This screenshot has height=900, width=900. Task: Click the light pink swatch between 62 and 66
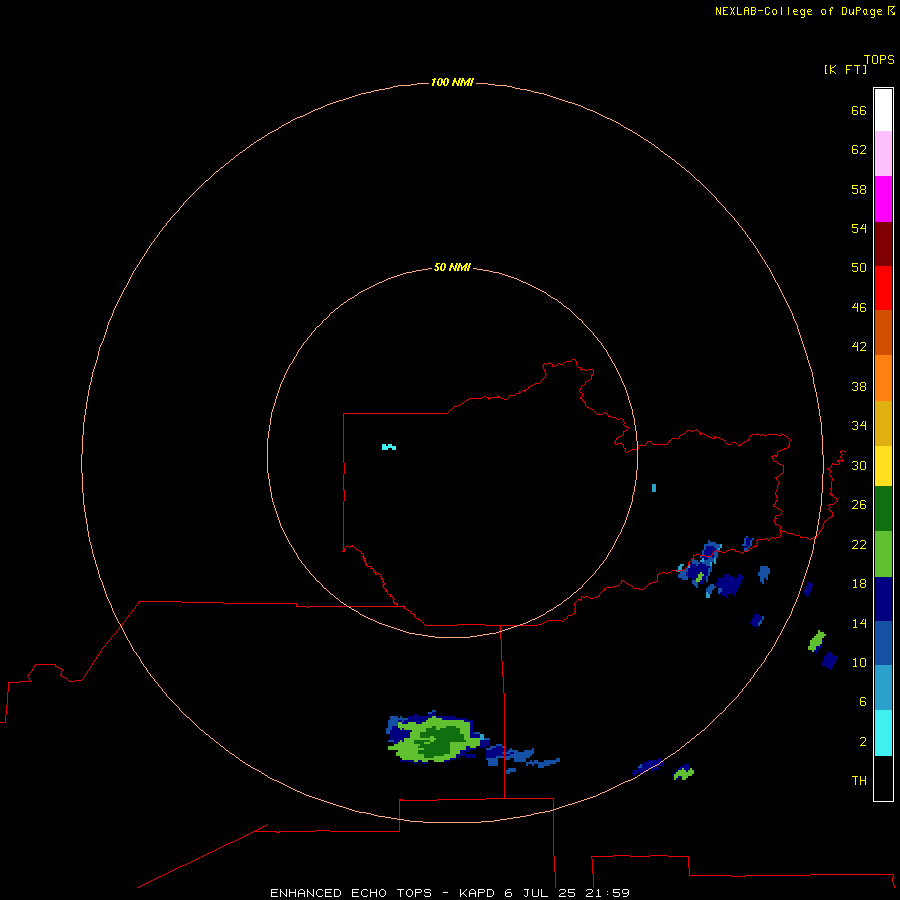[883, 153]
